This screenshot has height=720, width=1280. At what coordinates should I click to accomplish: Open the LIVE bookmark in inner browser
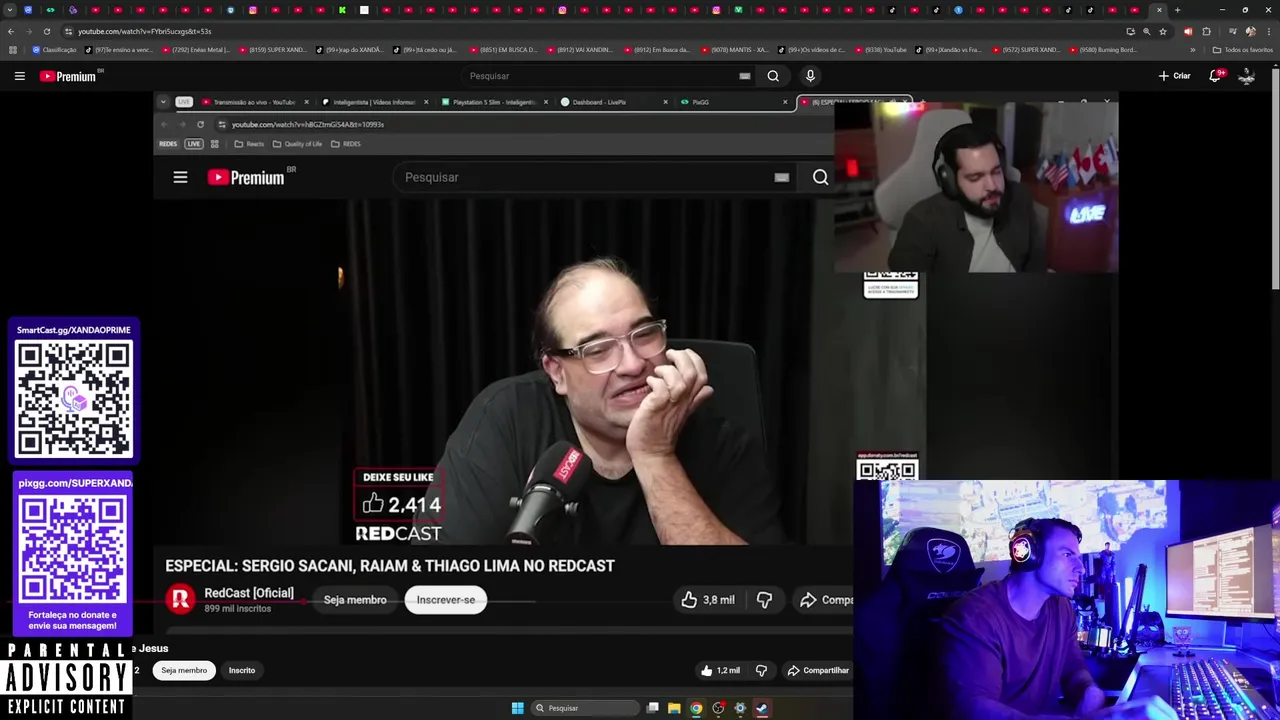tap(194, 144)
